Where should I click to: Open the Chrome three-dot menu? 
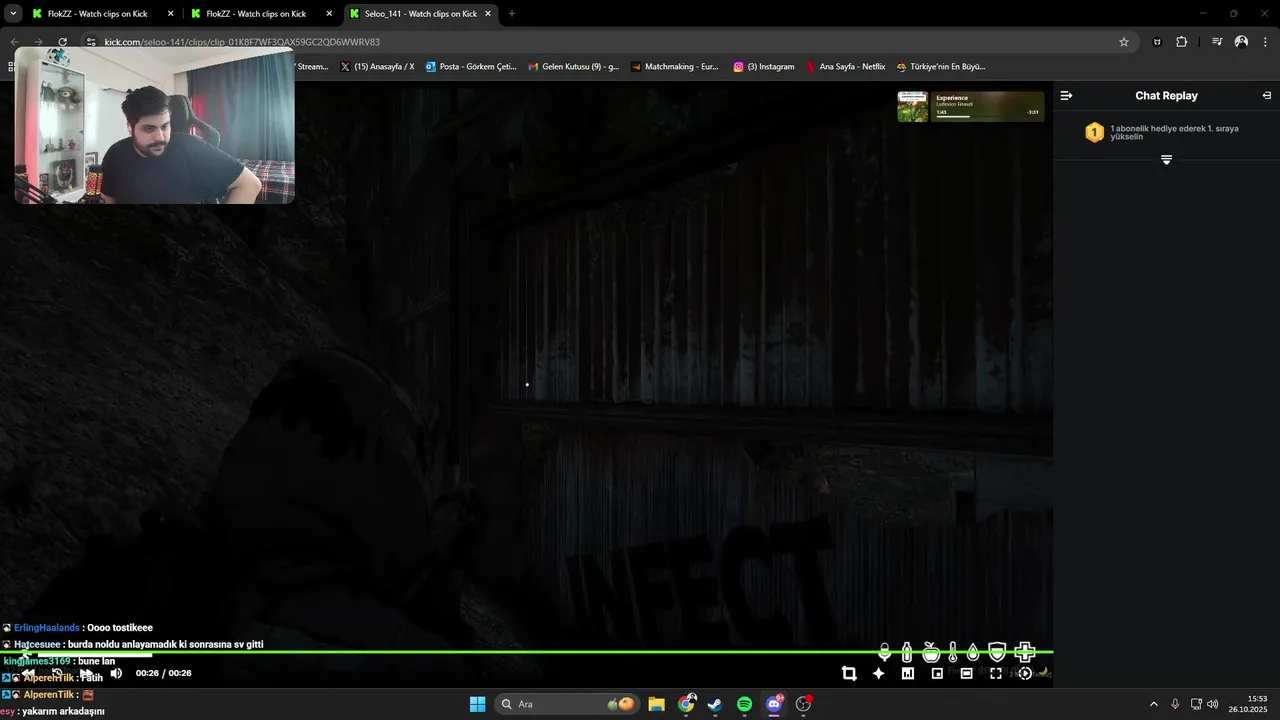tap(1266, 42)
